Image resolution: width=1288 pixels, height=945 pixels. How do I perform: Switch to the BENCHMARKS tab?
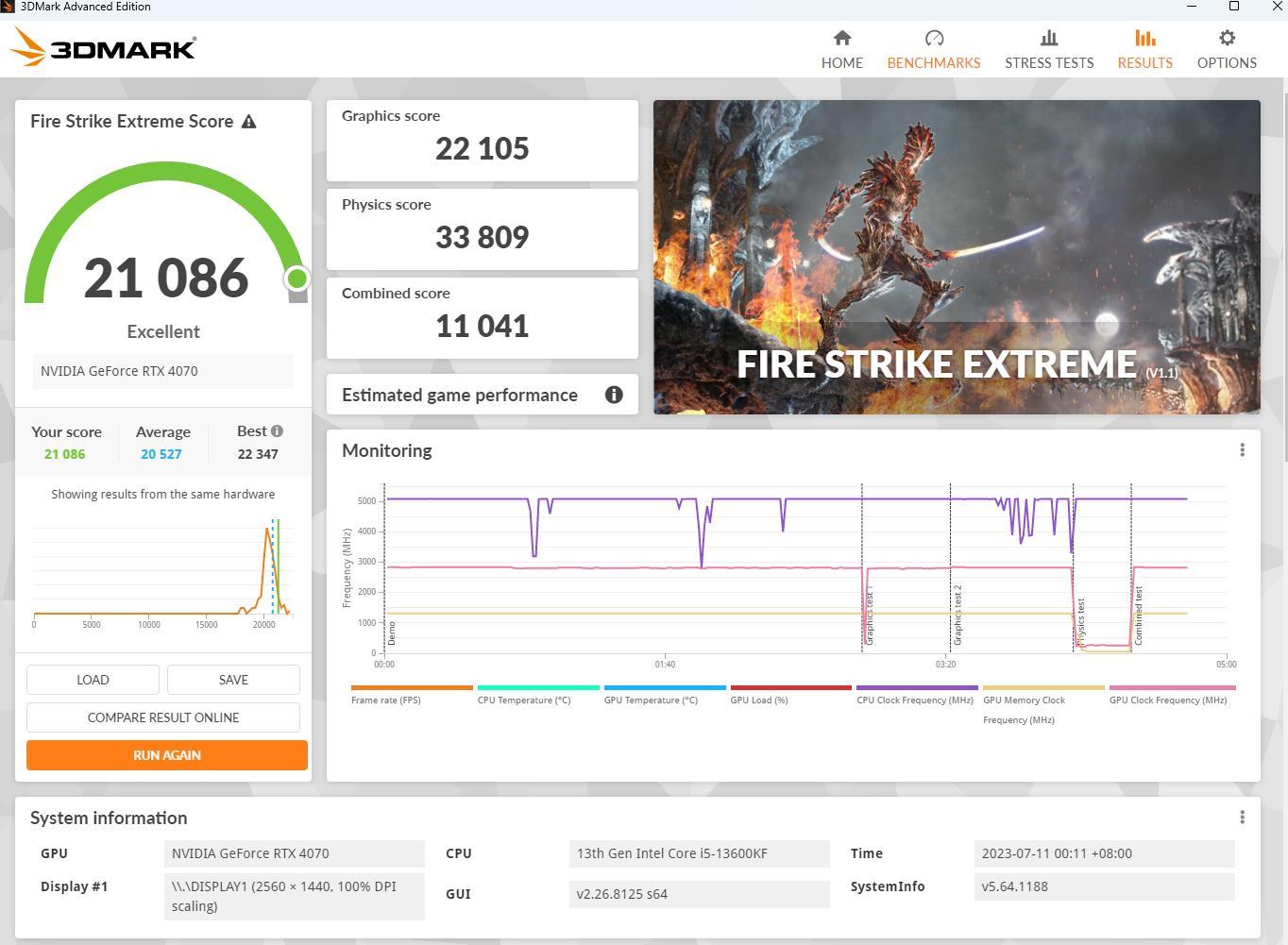click(x=933, y=50)
